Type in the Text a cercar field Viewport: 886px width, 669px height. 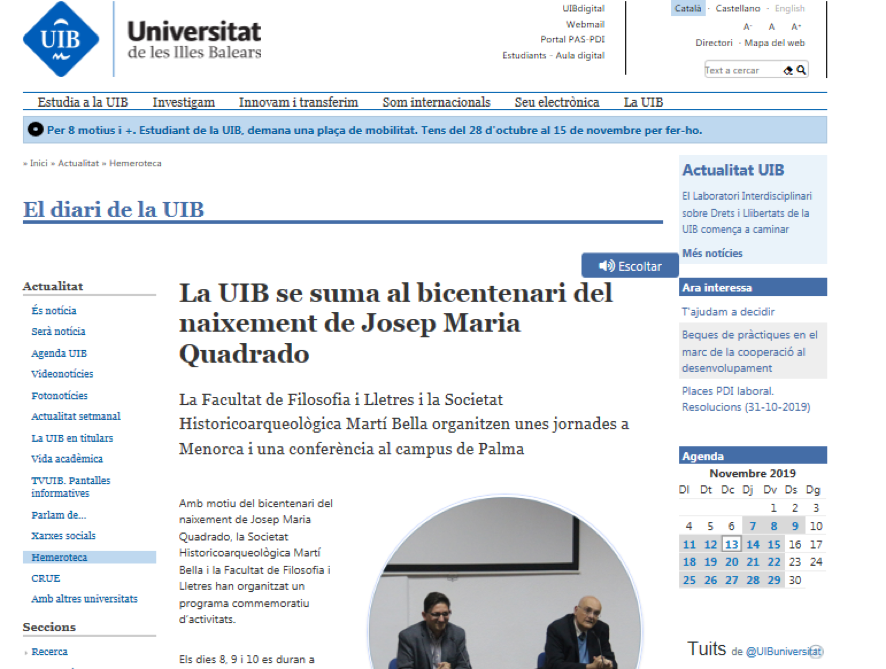pos(742,70)
